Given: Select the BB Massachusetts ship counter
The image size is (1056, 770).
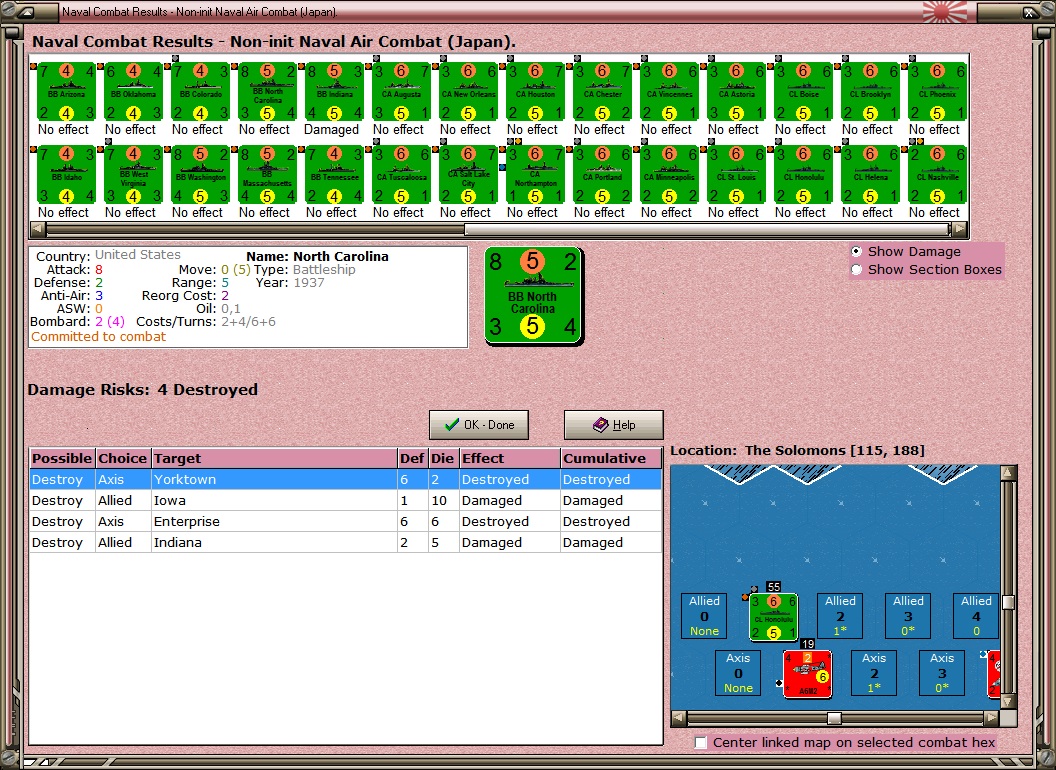Looking at the screenshot, I should pyautogui.click(x=267, y=175).
